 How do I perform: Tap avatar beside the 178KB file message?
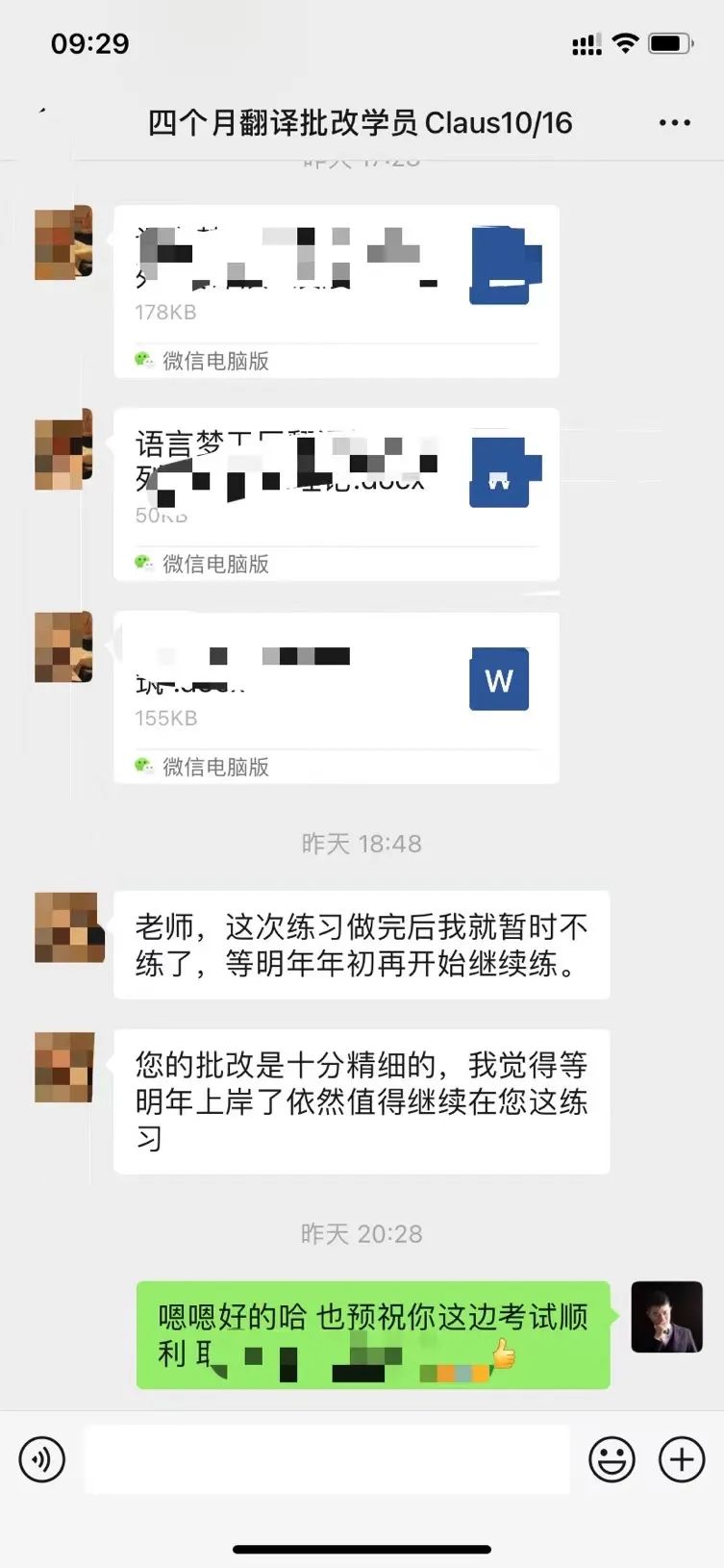pos(63,242)
